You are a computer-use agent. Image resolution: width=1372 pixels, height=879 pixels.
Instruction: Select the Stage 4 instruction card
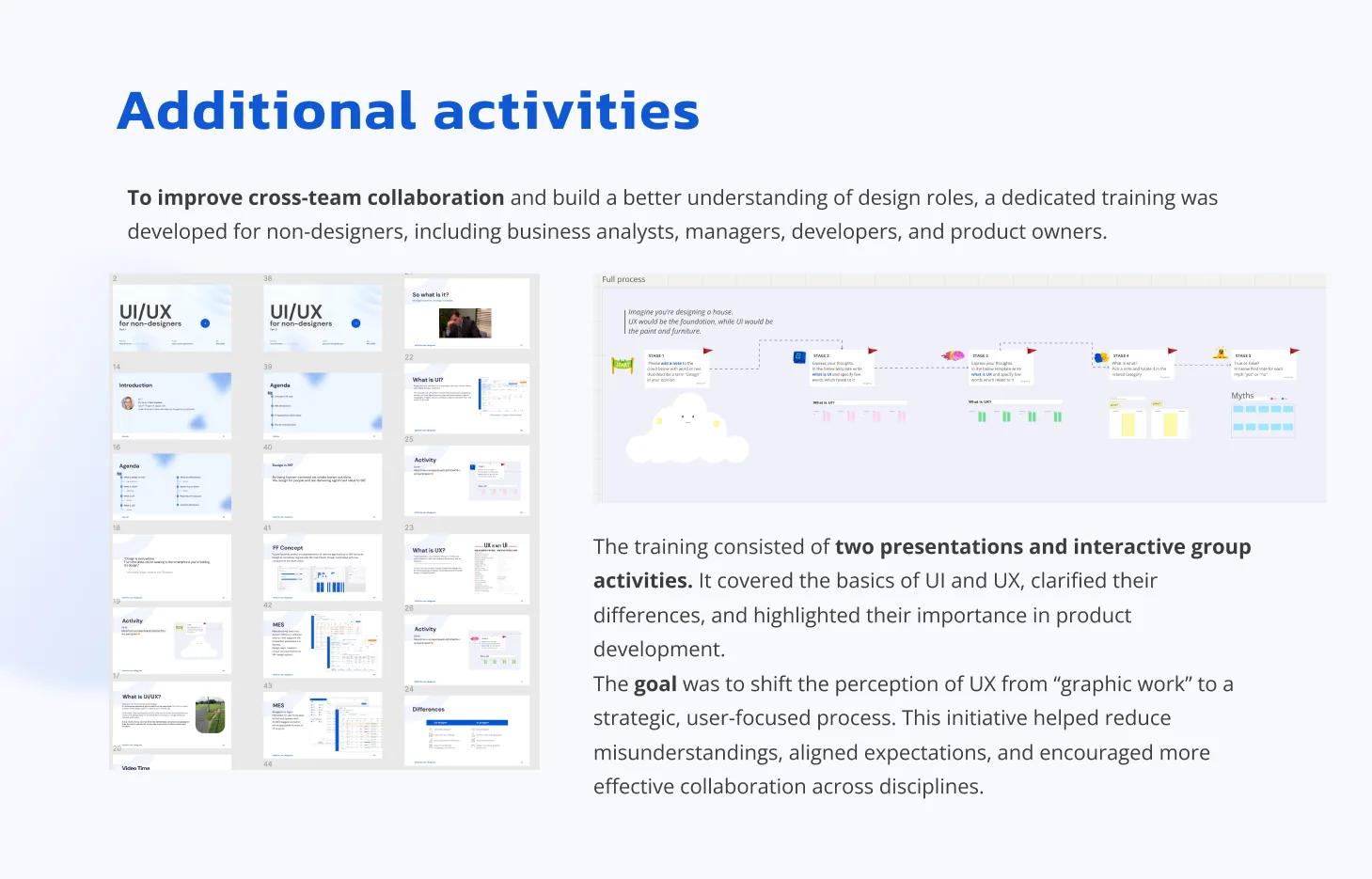pos(1143,366)
